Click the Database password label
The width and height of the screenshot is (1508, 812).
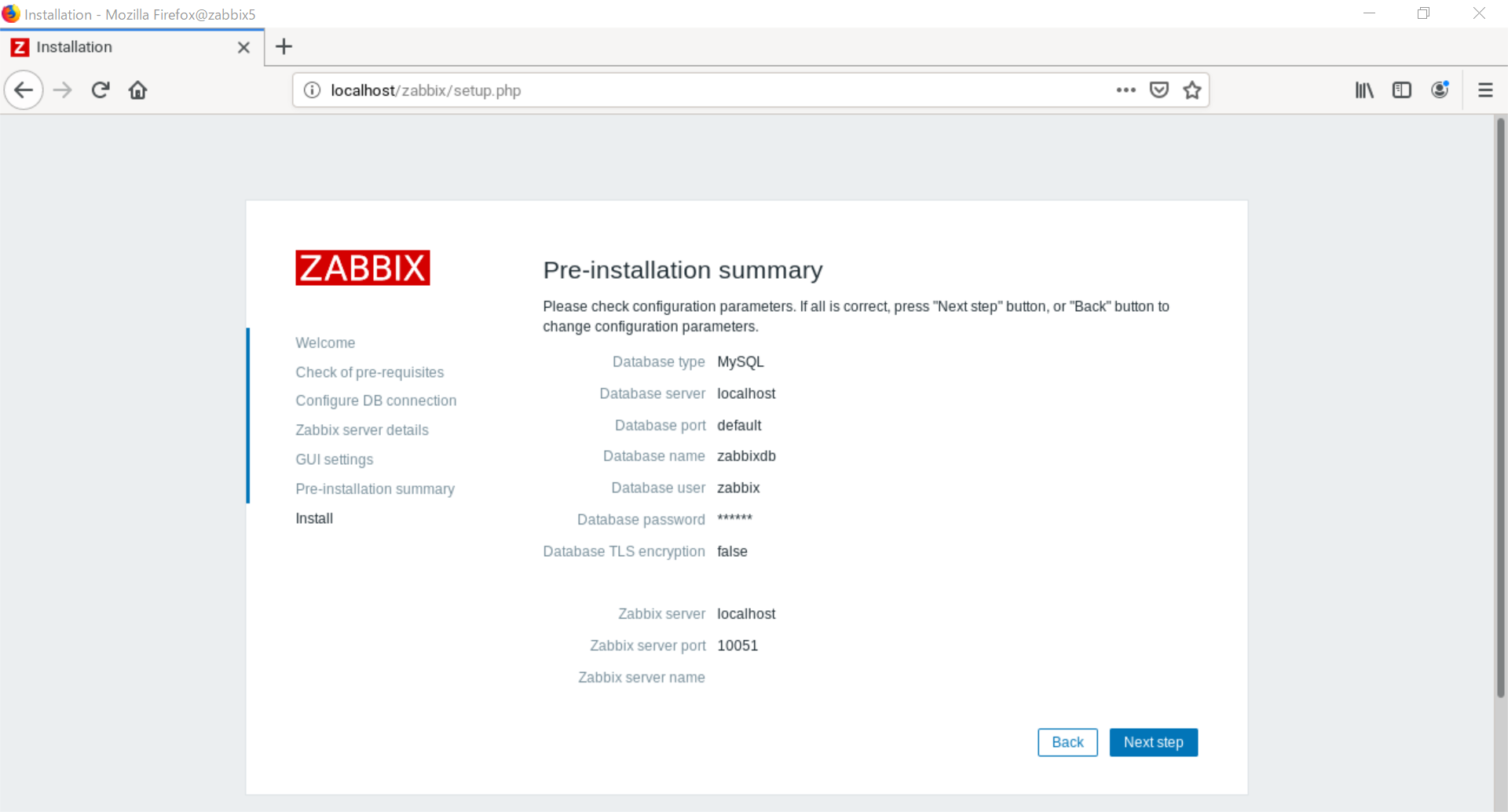[x=641, y=520]
